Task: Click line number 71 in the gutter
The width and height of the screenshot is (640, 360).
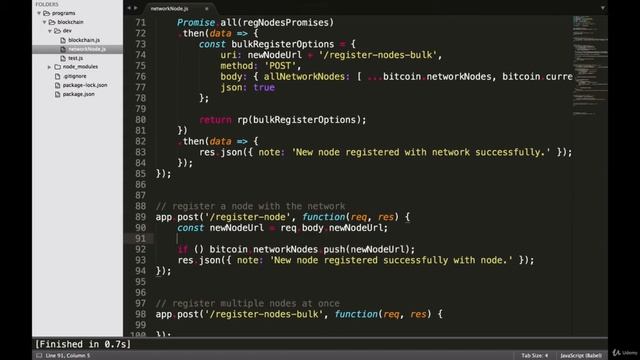Action: 140,22
